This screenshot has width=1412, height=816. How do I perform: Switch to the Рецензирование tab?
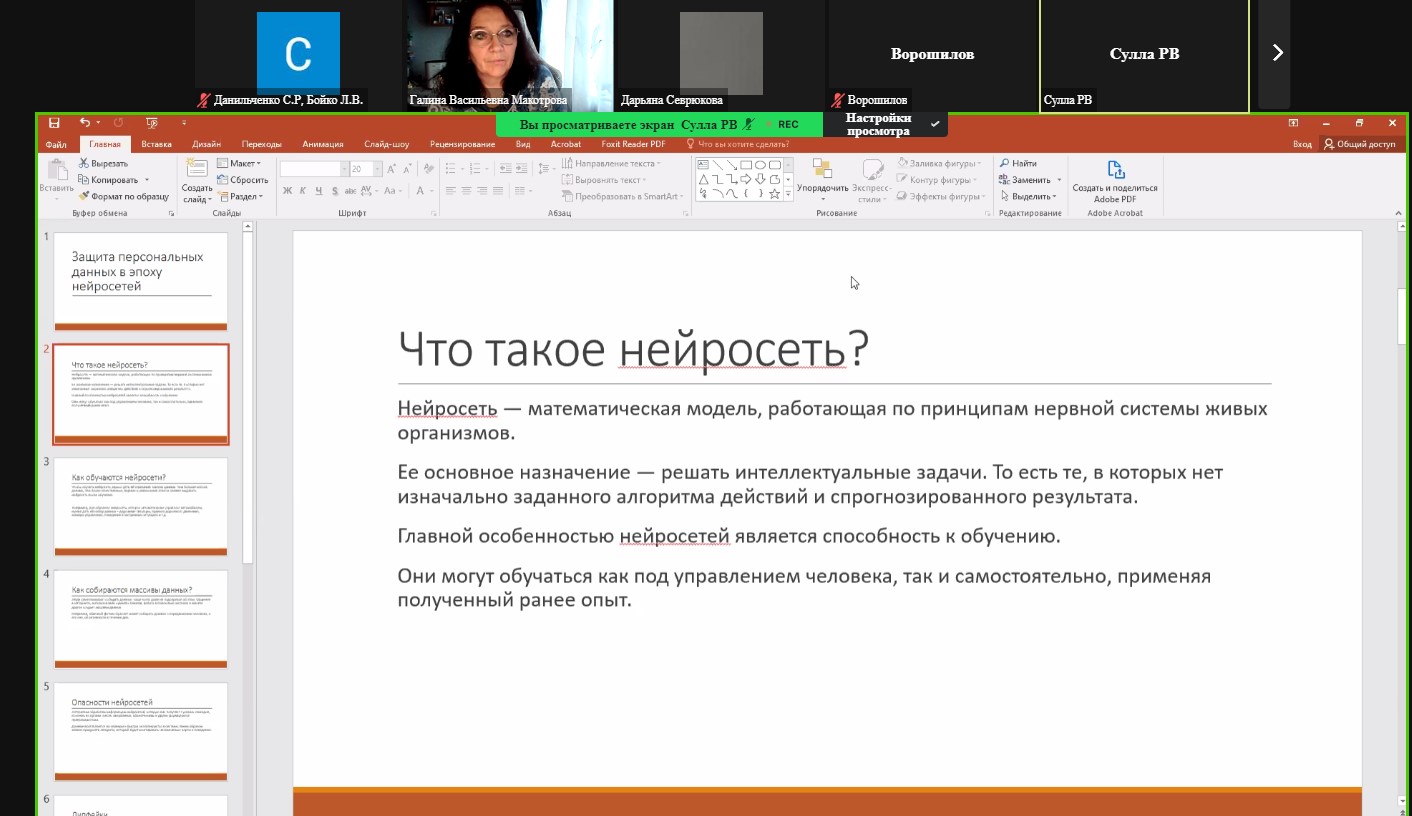[x=463, y=144]
